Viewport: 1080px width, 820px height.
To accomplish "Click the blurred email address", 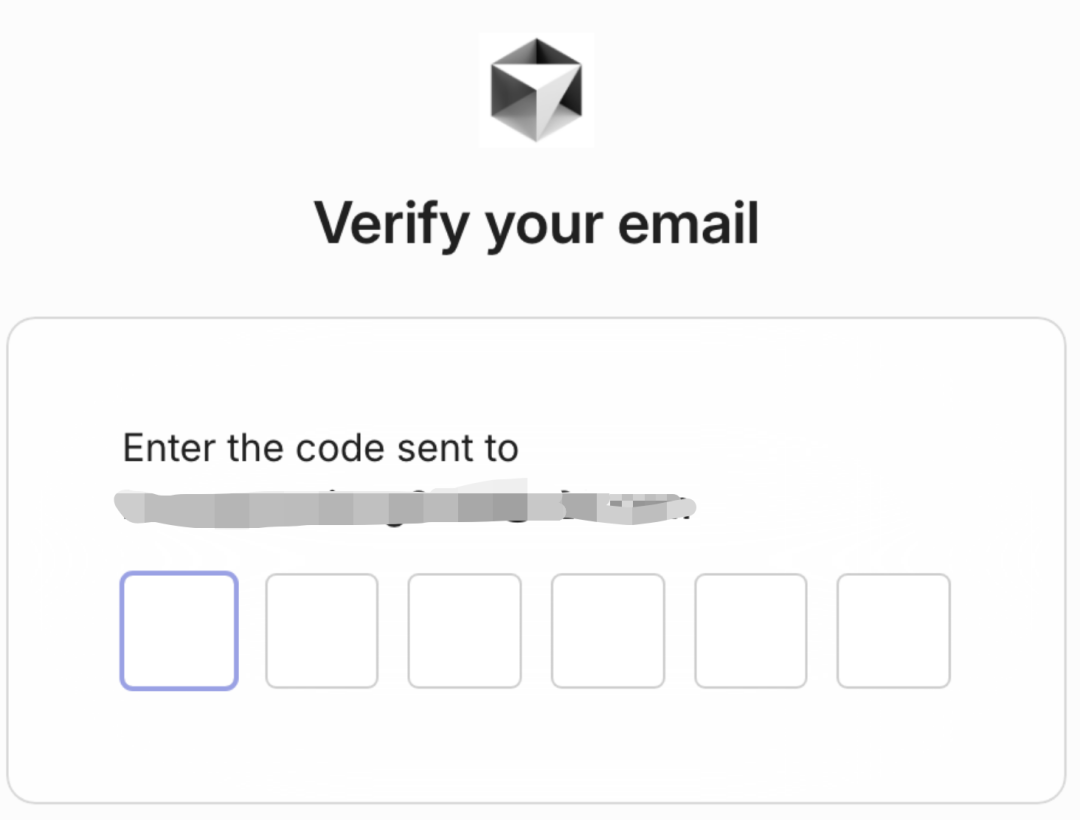I will (406, 508).
